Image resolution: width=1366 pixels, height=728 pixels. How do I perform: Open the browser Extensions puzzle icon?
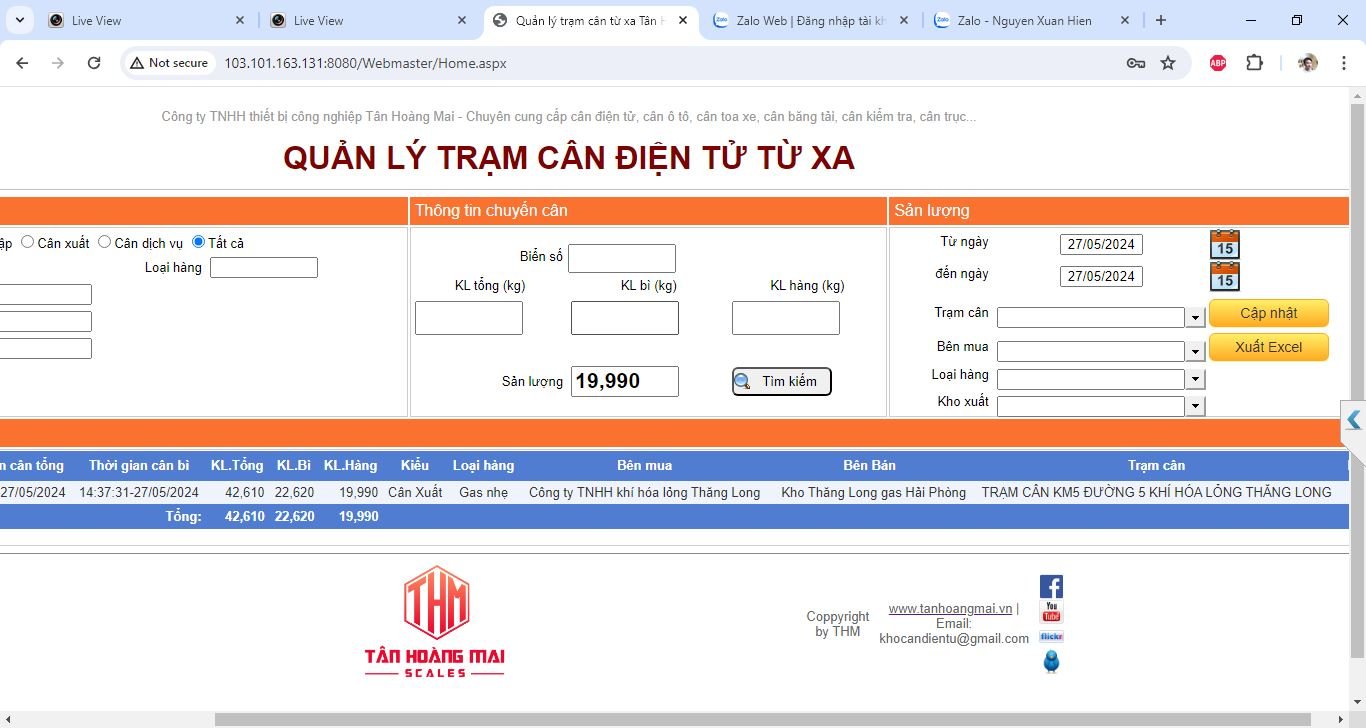pos(1254,63)
